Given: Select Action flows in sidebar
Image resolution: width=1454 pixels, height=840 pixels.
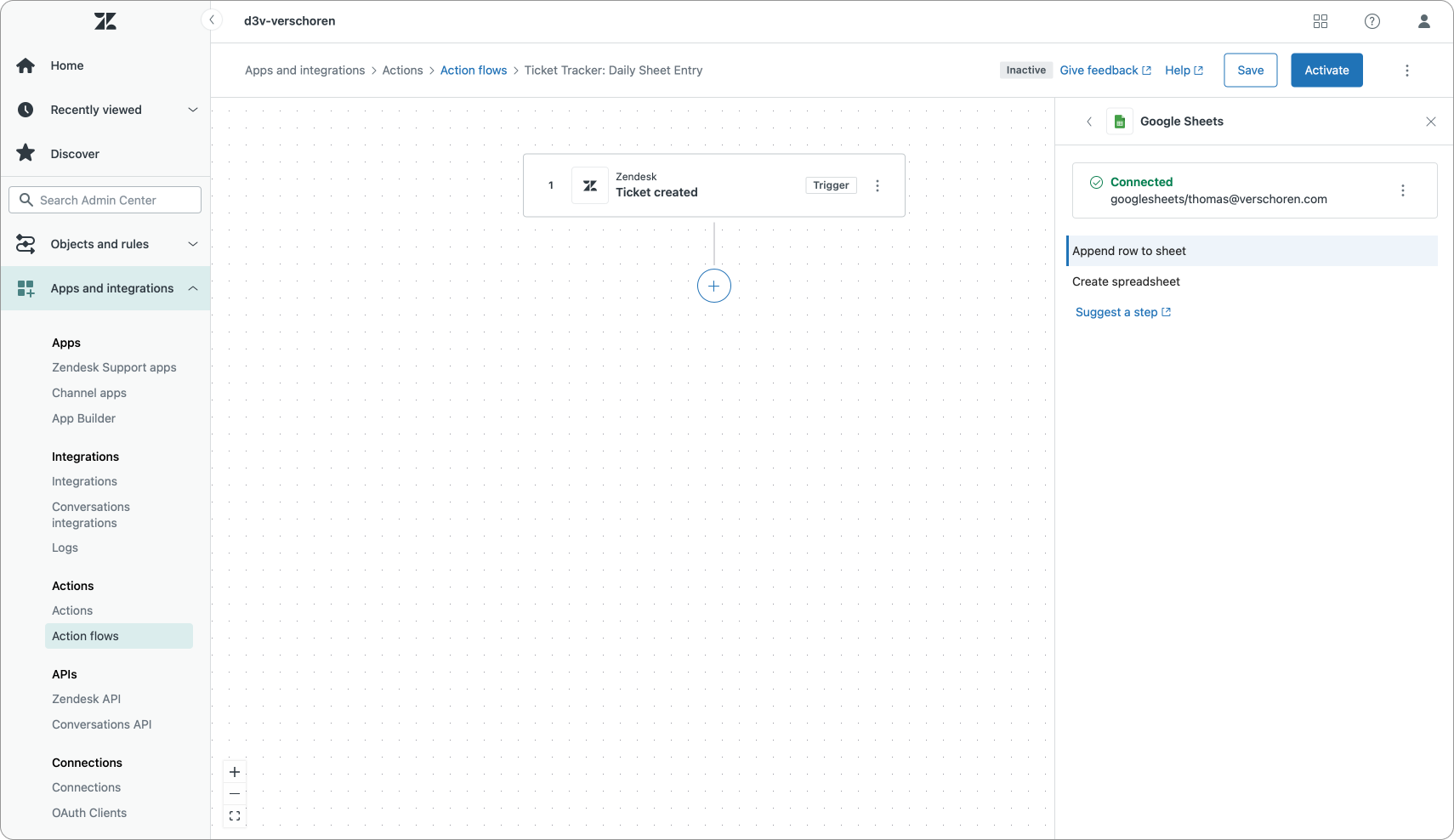Looking at the screenshot, I should [119, 636].
